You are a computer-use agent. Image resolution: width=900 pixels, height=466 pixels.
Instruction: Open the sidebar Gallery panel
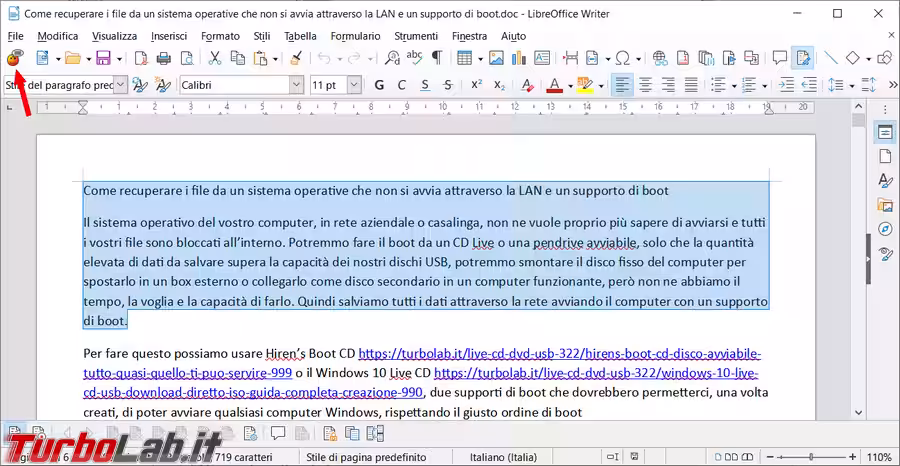(x=884, y=204)
